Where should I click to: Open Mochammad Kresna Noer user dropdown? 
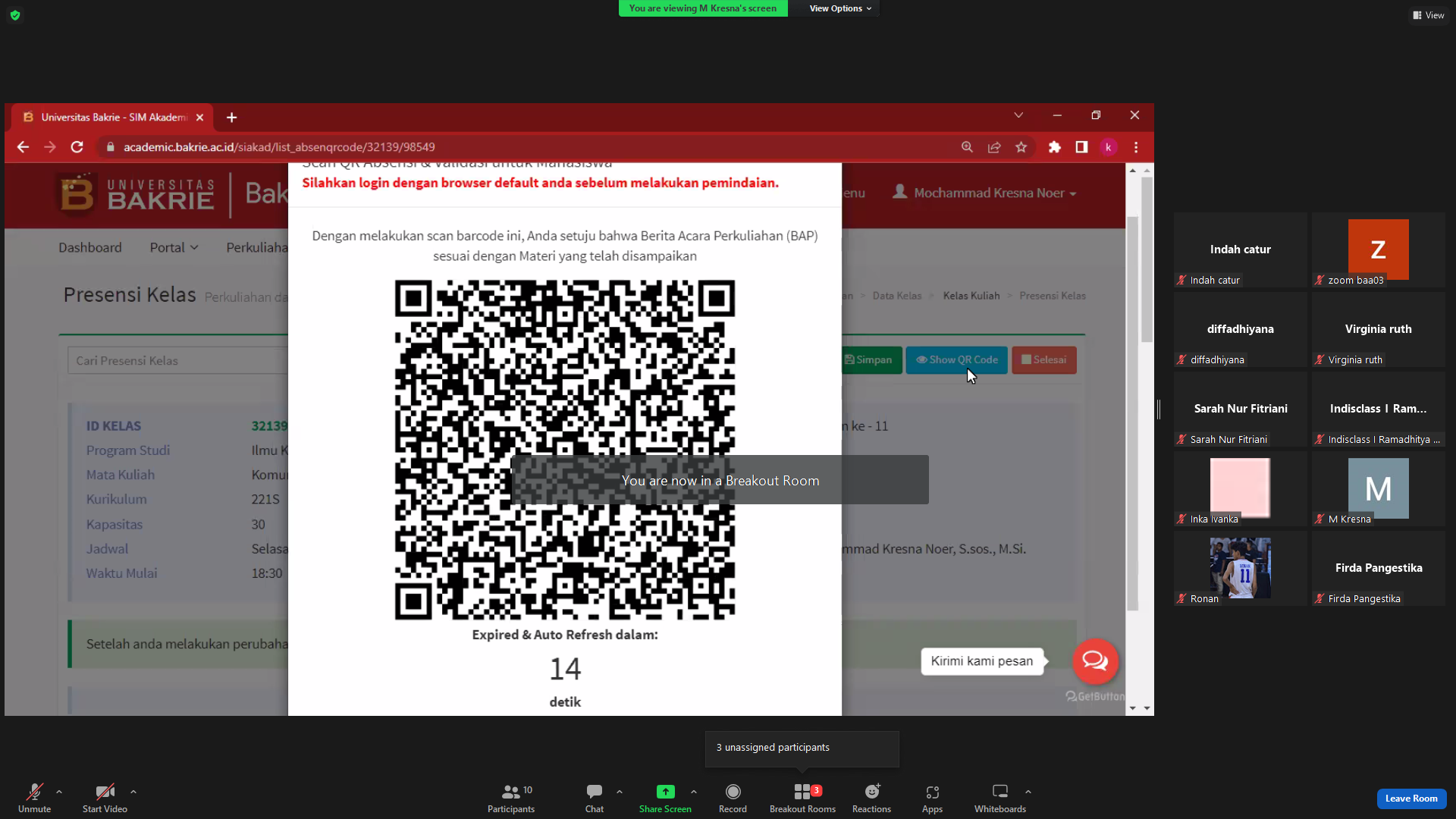985,193
